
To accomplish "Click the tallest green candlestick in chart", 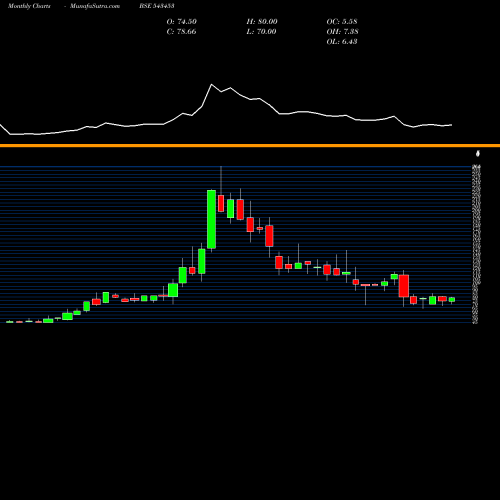I will [211, 219].
